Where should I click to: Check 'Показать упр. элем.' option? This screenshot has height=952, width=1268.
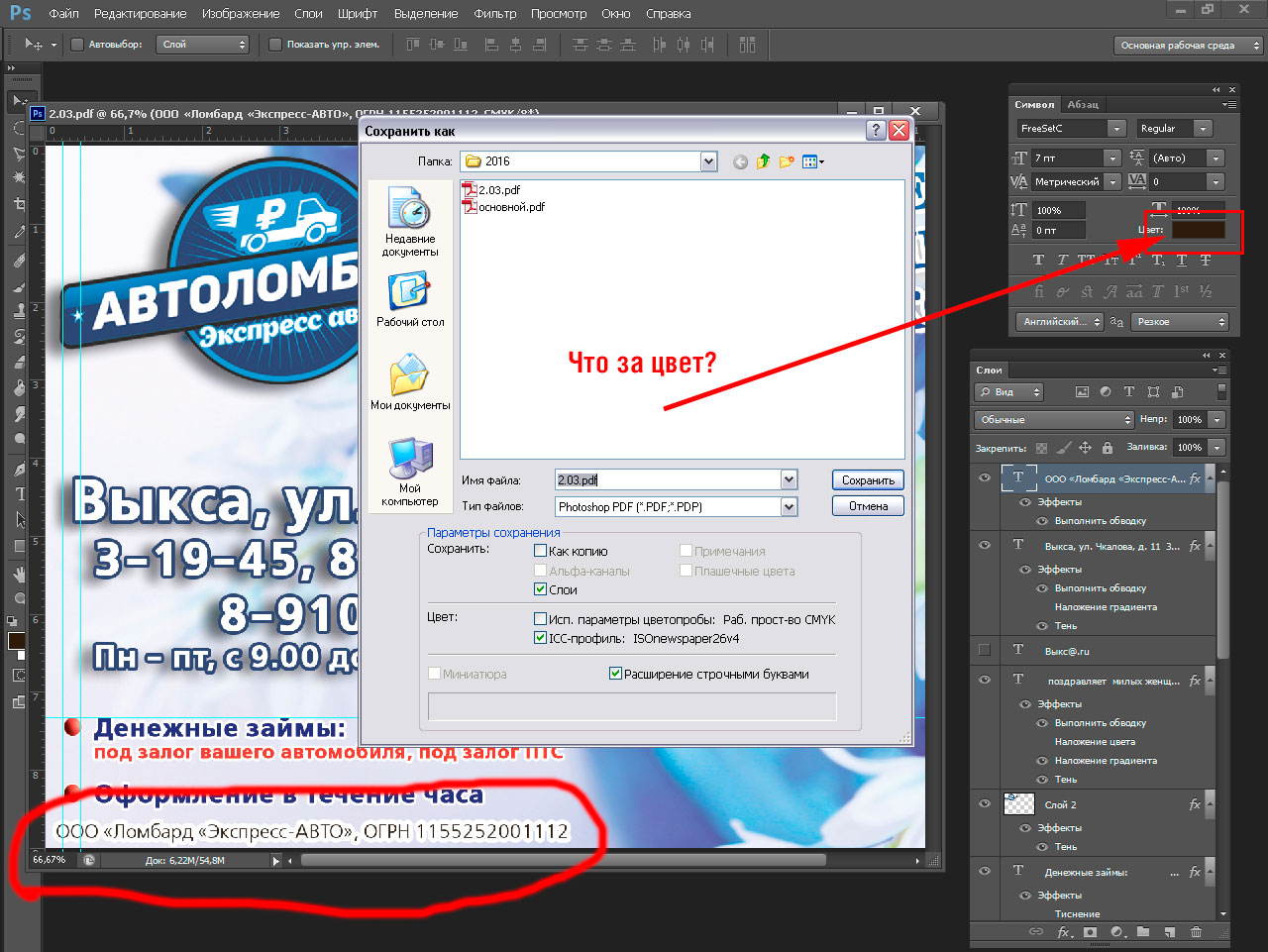pyautogui.click(x=275, y=45)
